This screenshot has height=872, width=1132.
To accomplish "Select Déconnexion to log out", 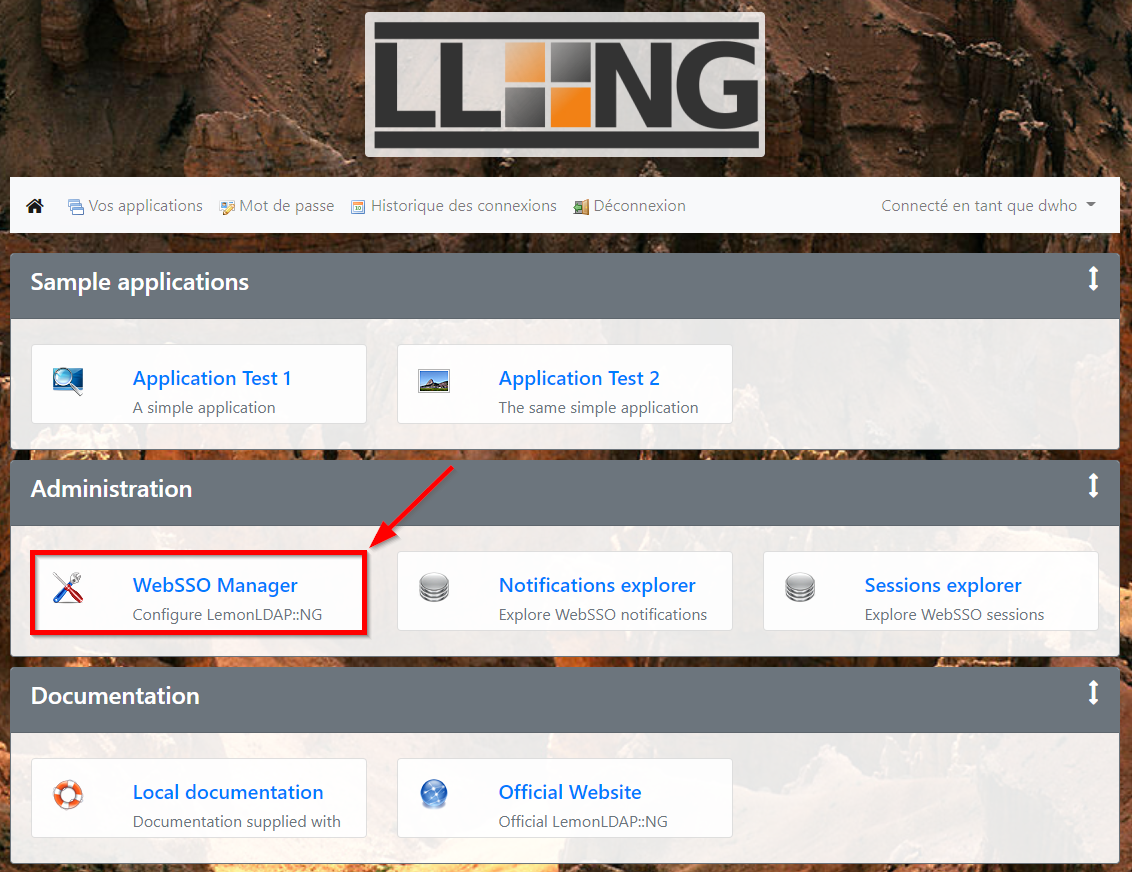I will tap(629, 206).
